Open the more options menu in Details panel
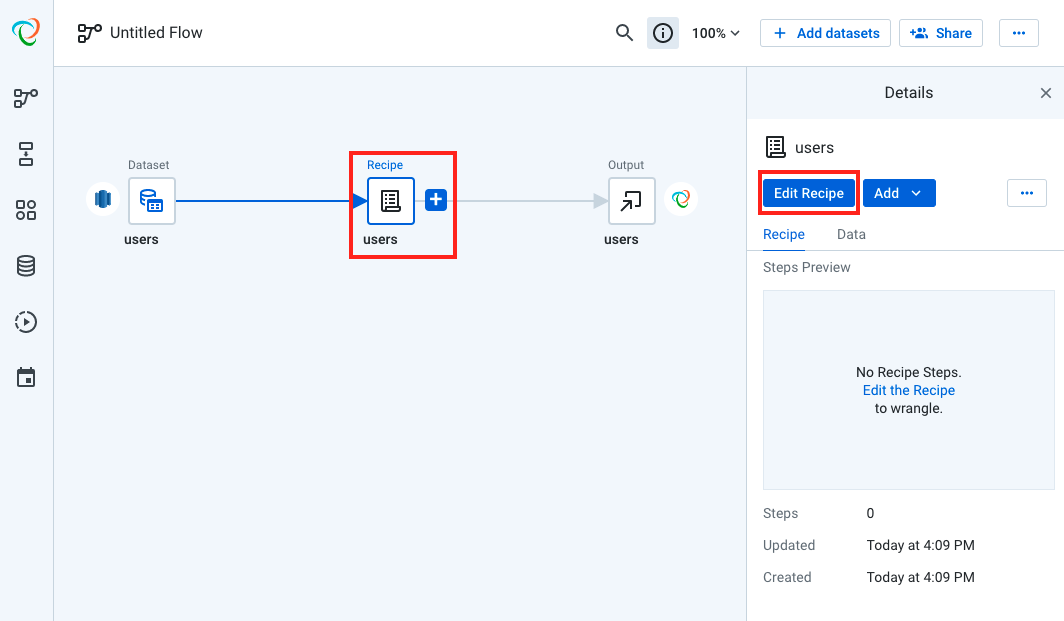Viewport: 1064px width, 621px height. pyautogui.click(x=1027, y=192)
